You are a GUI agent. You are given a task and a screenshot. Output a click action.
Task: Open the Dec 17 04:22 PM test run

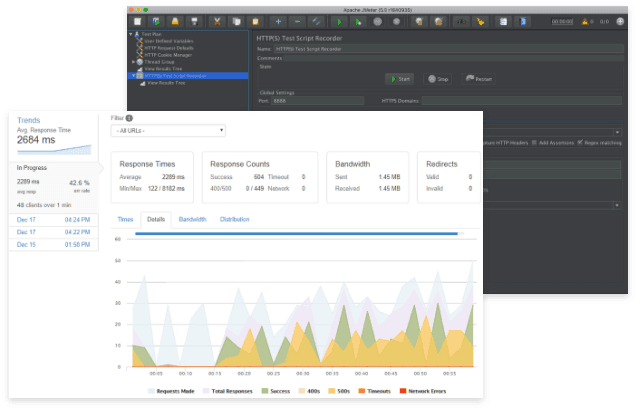click(54, 232)
